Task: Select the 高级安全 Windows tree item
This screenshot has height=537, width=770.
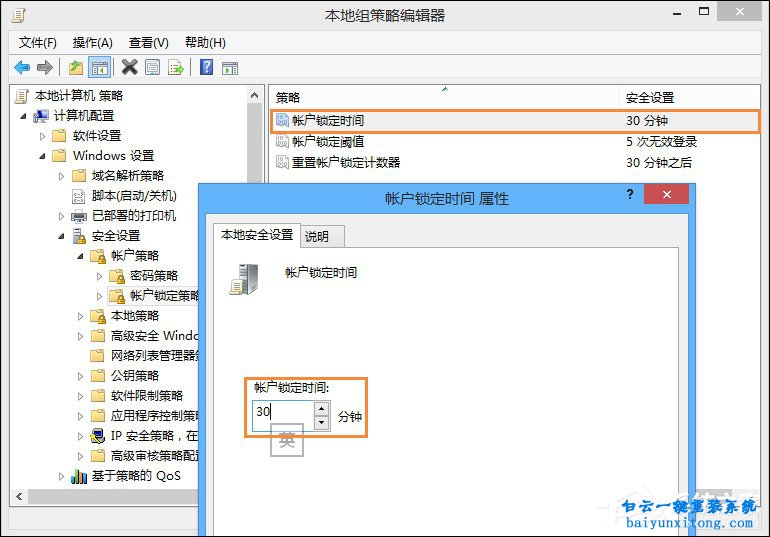Action: pos(155,336)
